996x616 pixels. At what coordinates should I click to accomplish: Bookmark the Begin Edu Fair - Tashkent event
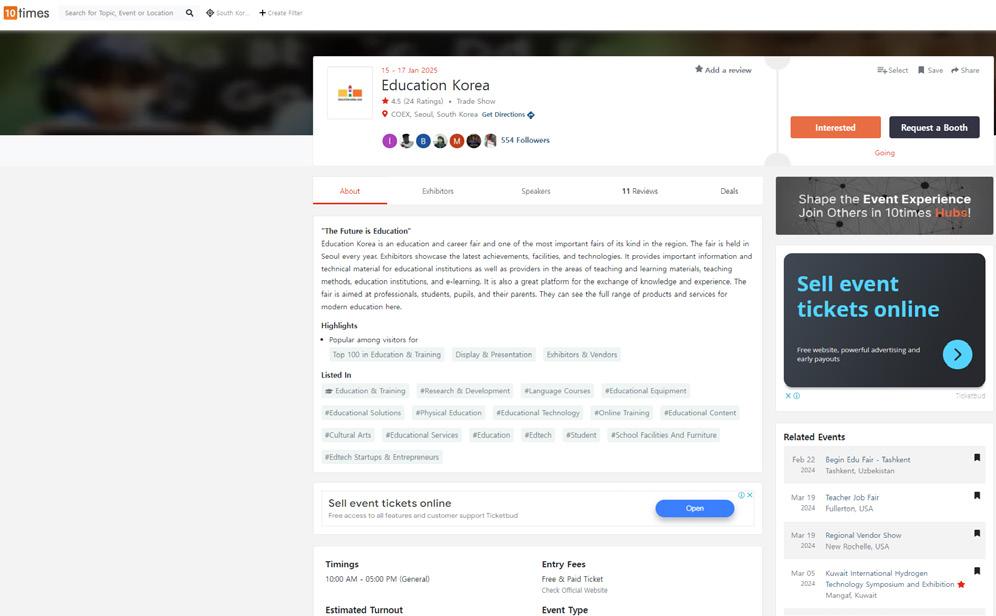977,458
